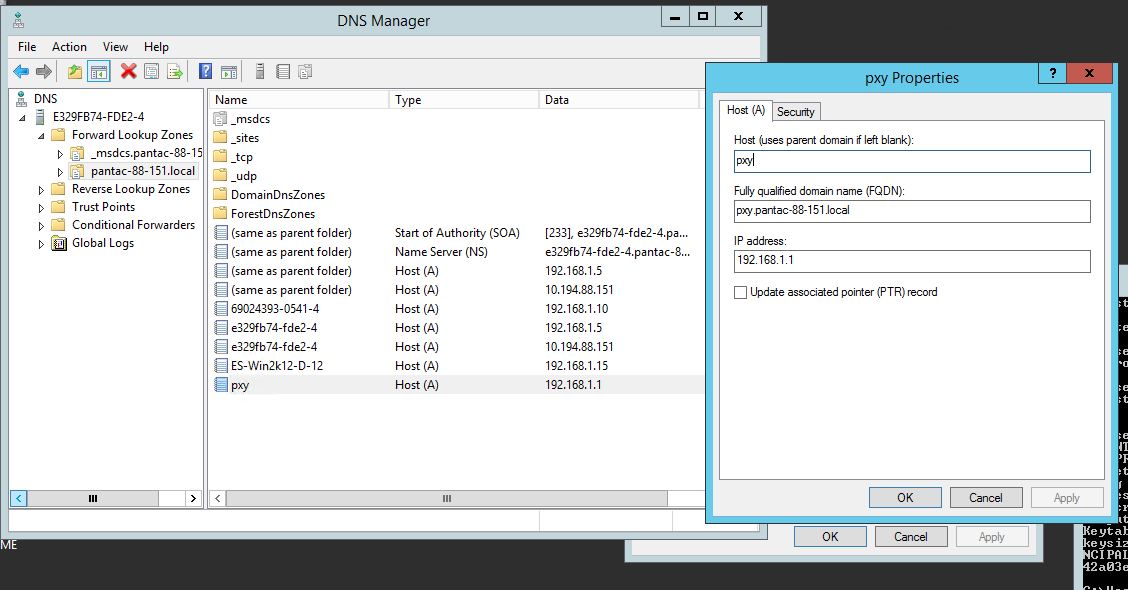The image size is (1128, 590).
Task: Enable Update associated pointer (PTR) record
Action: click(x=740, y=292)
